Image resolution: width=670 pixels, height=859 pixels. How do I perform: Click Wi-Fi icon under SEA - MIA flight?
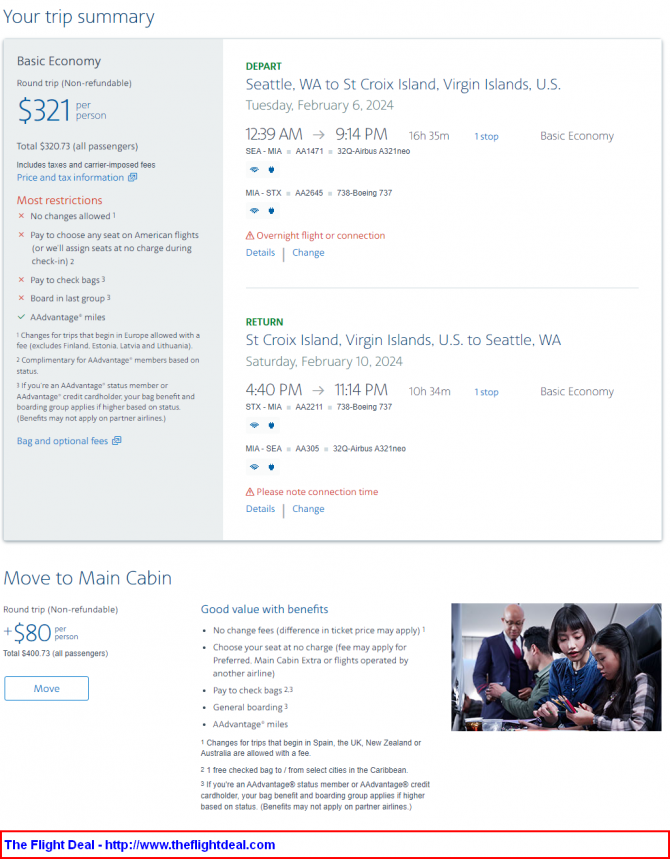(x=254, y=170)
